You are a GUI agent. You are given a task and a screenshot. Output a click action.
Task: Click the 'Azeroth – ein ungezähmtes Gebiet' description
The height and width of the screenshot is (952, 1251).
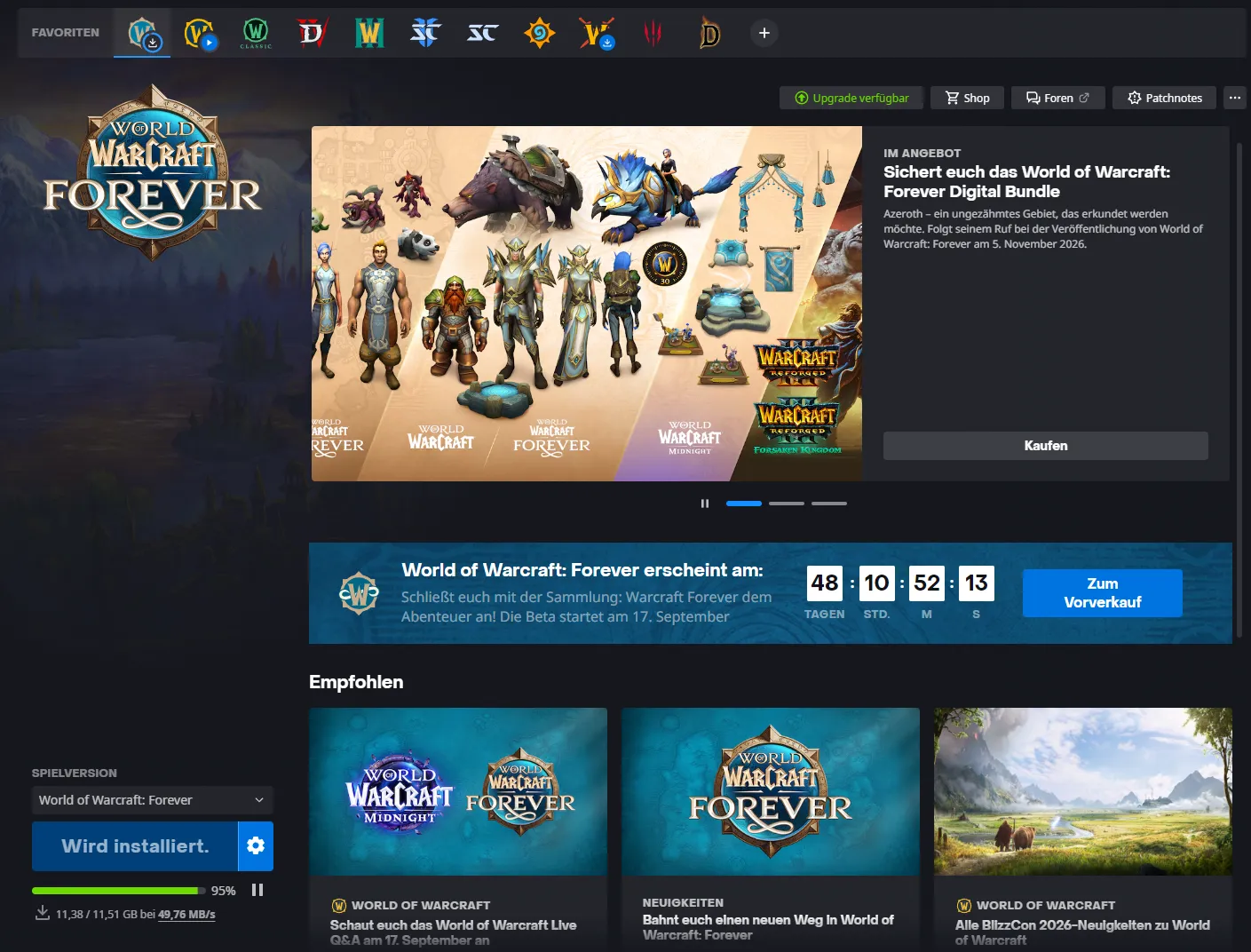pos(1043,229)
